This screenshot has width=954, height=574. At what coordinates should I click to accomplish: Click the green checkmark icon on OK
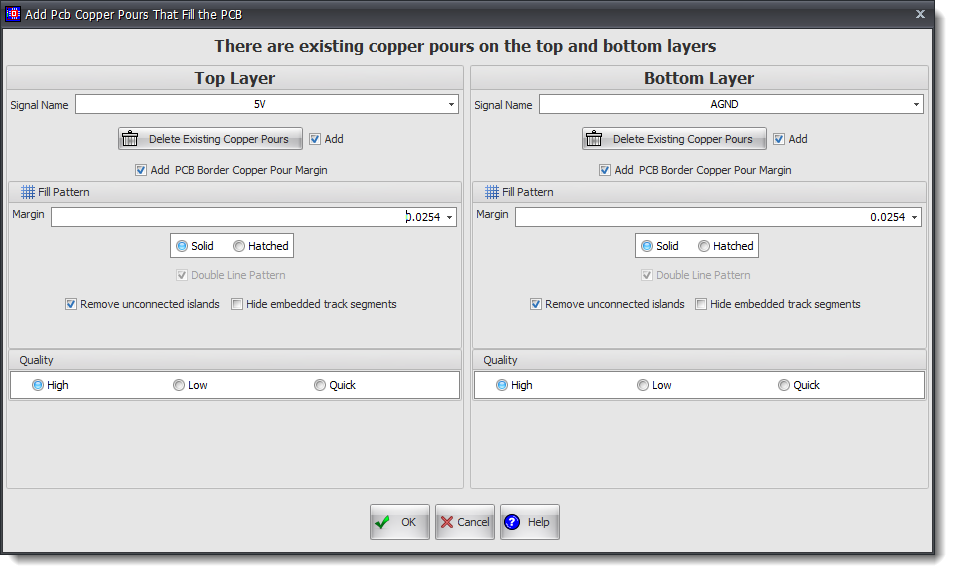tap(382, 522)
